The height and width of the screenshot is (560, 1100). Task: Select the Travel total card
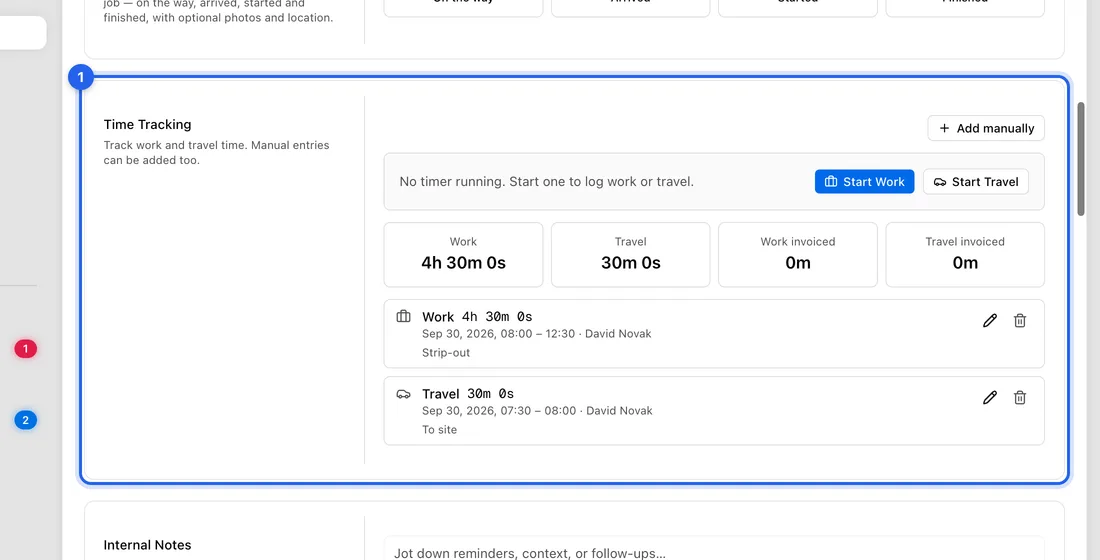click(x=631, y=255)
